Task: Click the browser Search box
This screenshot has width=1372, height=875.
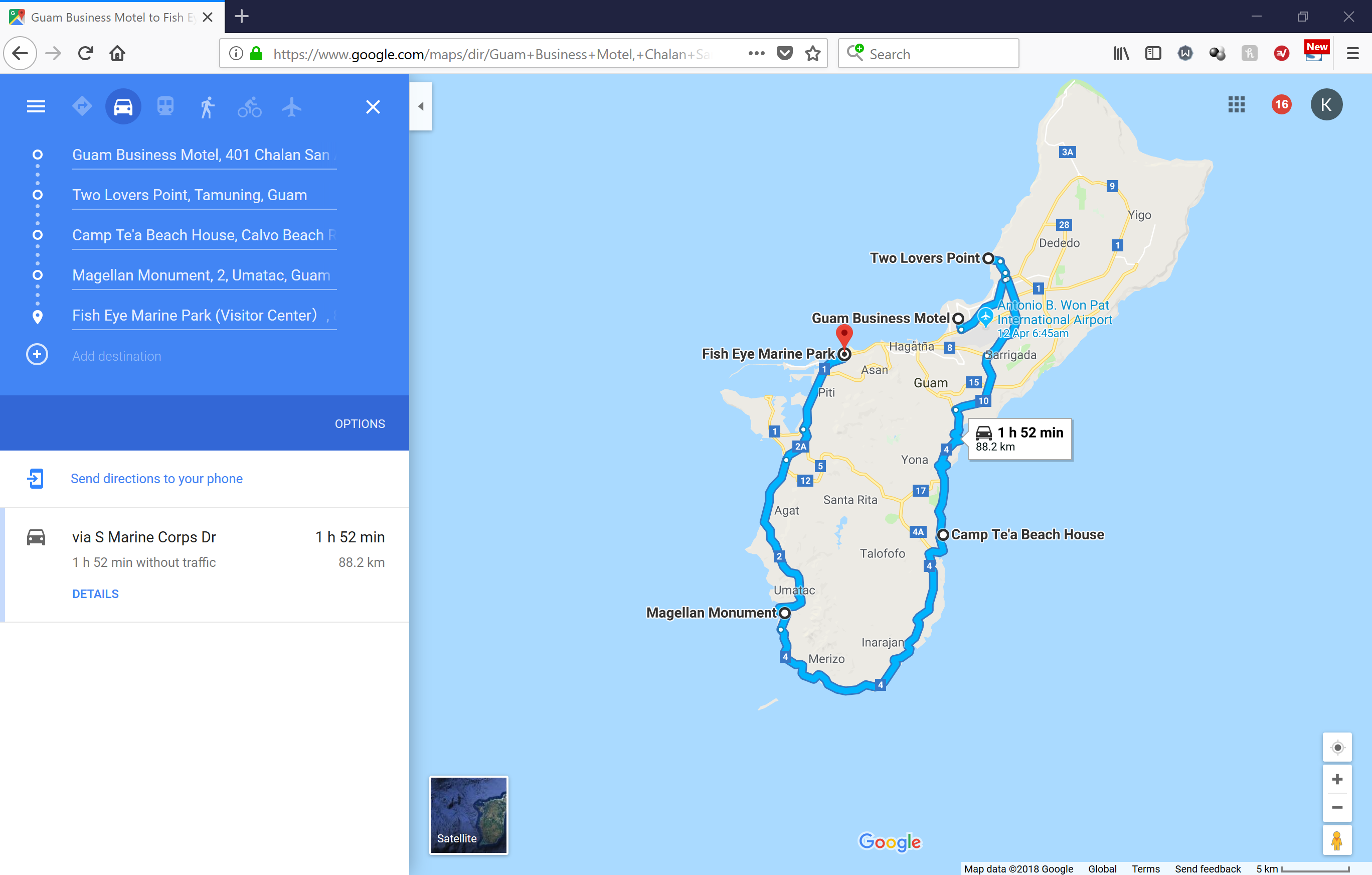Action: 928,54
